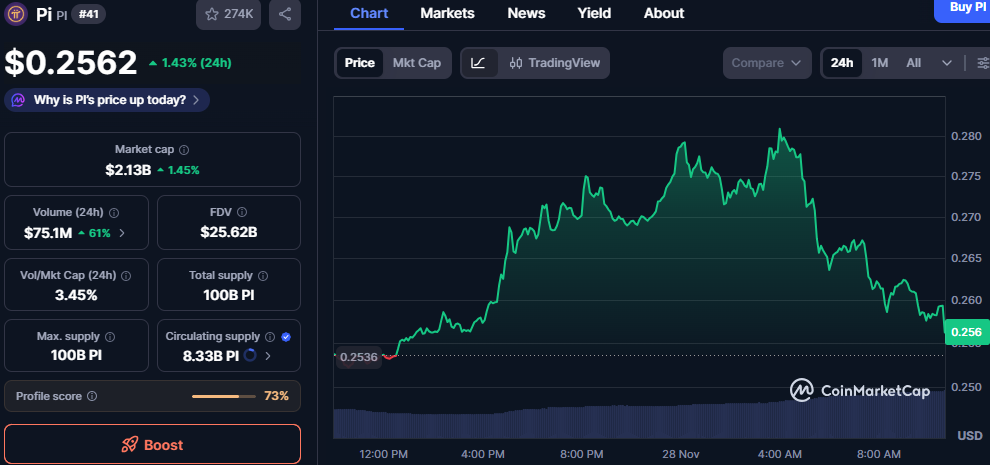Viewport: 990px width, 465px height.
Task: Click the share icon next to watchlist count
Action: [x=285, y=14]
